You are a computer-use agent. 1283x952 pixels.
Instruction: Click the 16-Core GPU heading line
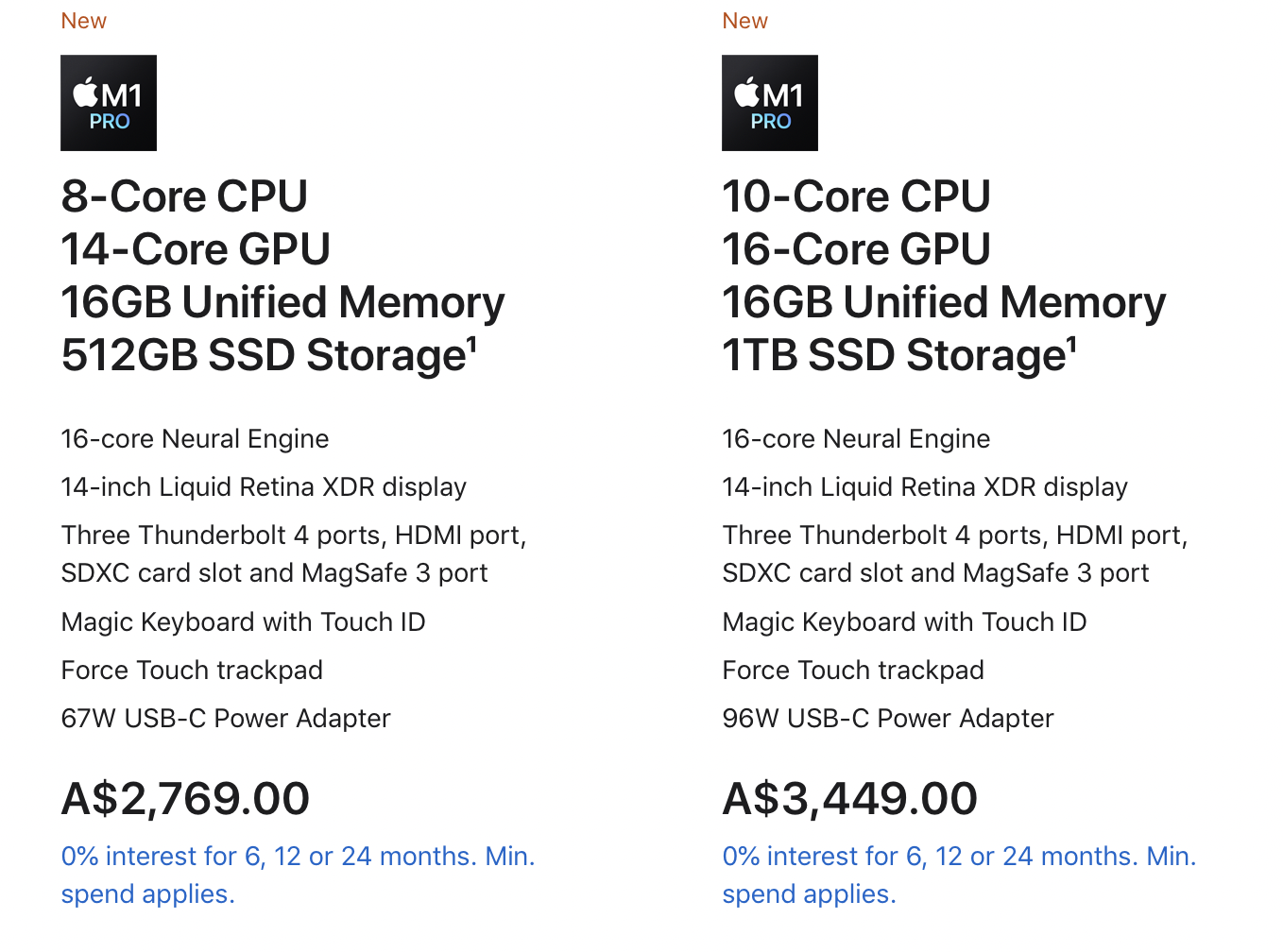click(856, 249)
